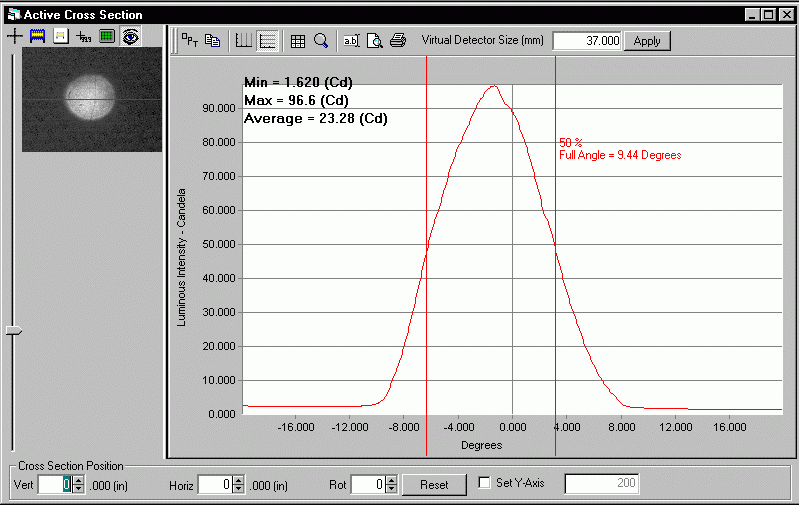Screen dimensions: 799x505
Task: Click the vertical slider thumb on left
Action: click(14, 331)
